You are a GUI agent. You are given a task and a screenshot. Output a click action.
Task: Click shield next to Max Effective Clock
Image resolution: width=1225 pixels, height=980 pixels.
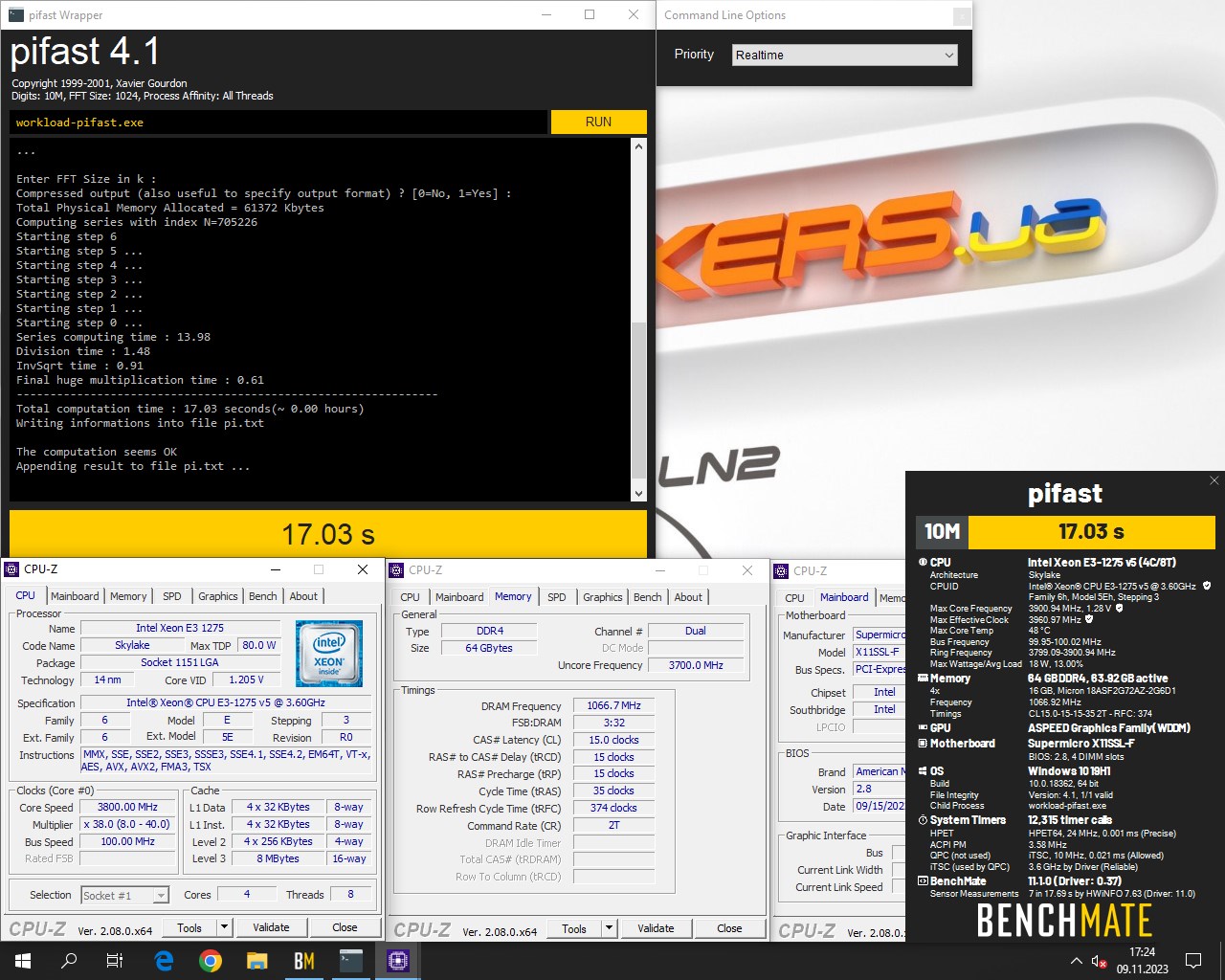click(1089, 619)
